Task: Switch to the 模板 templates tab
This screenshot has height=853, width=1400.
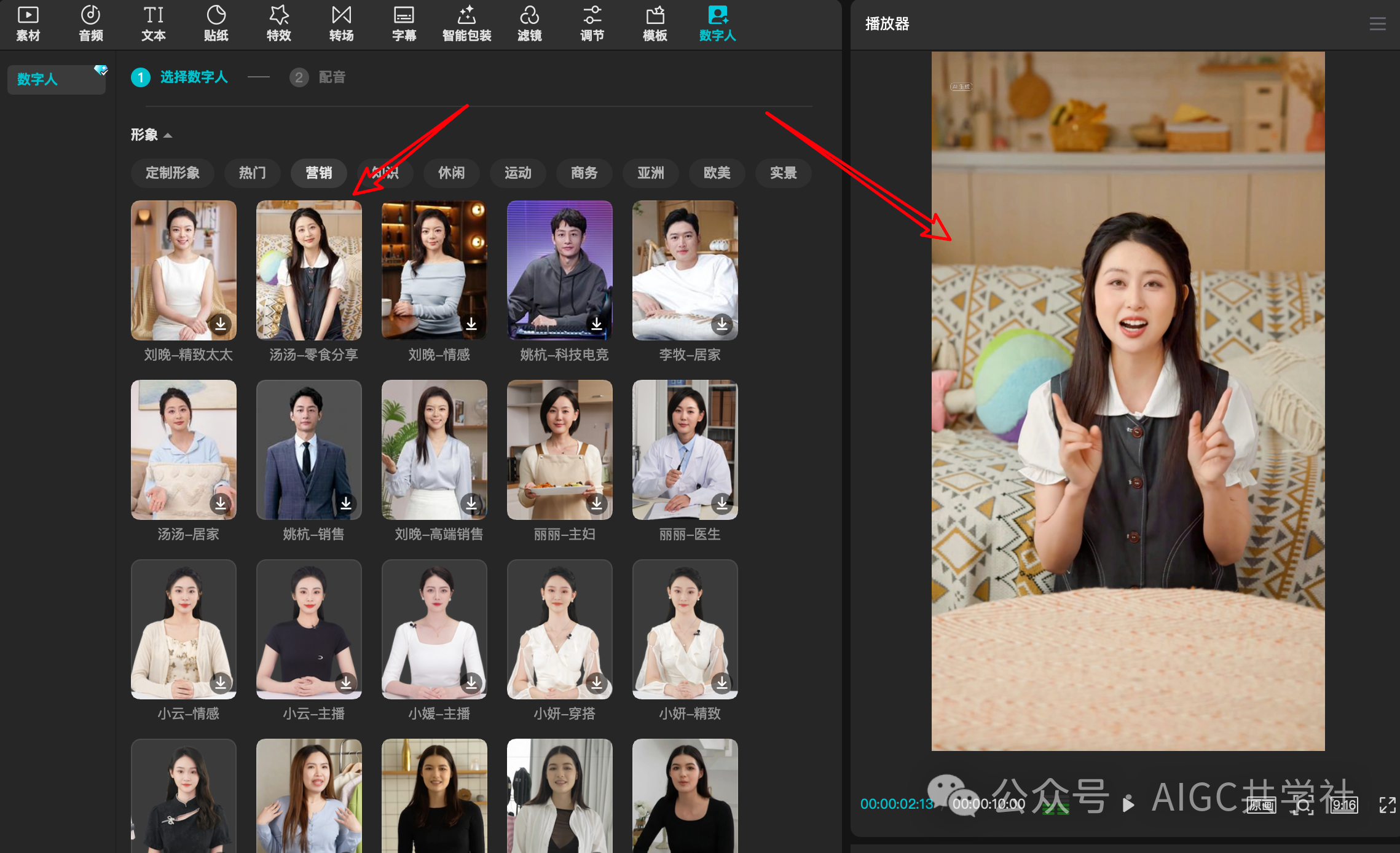Action: pyautogui.click(x=655, y=23)
